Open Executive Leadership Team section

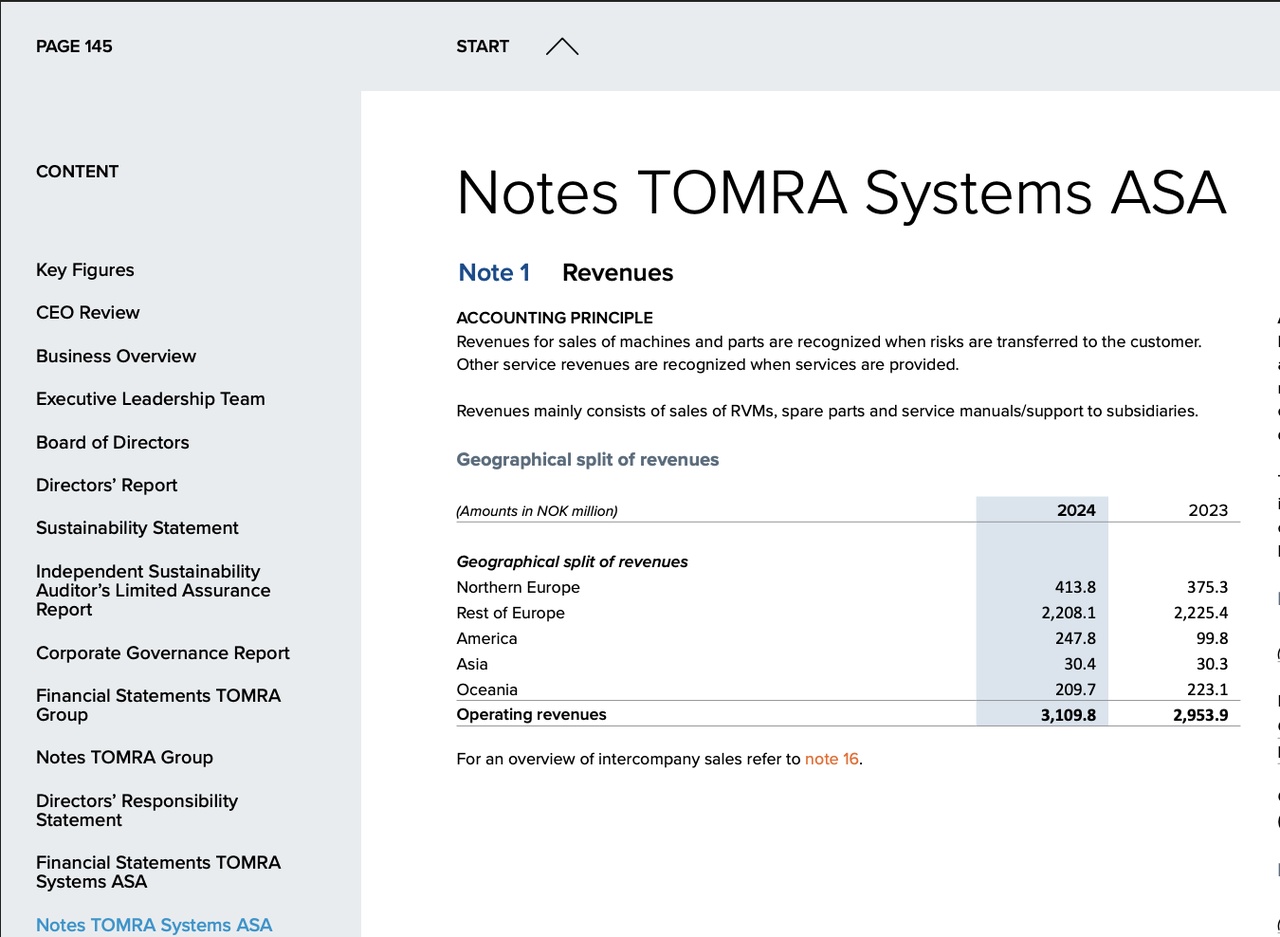coord(151,399)
